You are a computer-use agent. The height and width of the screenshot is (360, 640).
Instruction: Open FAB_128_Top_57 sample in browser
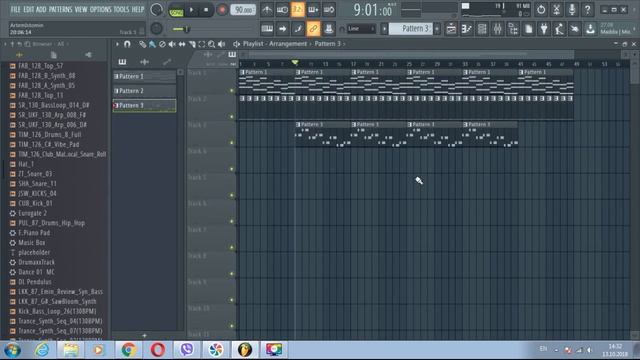point(40,66)
